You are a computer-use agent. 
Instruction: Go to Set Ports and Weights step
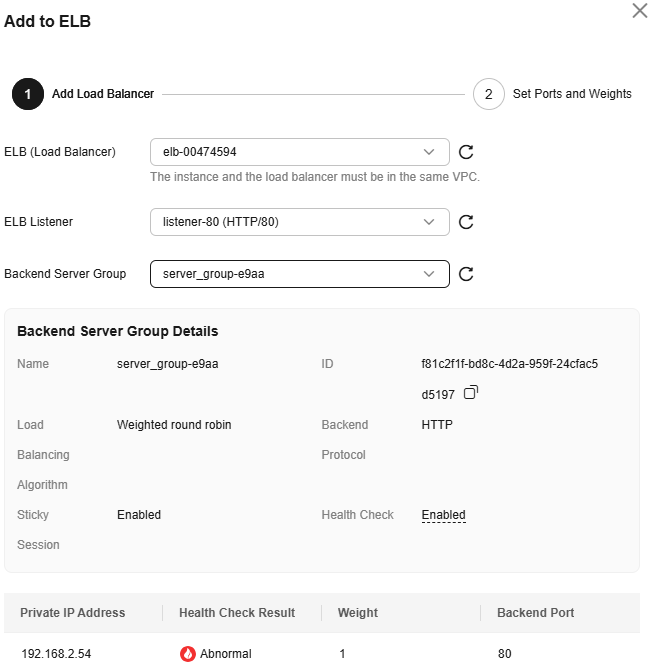pyautogui.click(x=572, y=94)
